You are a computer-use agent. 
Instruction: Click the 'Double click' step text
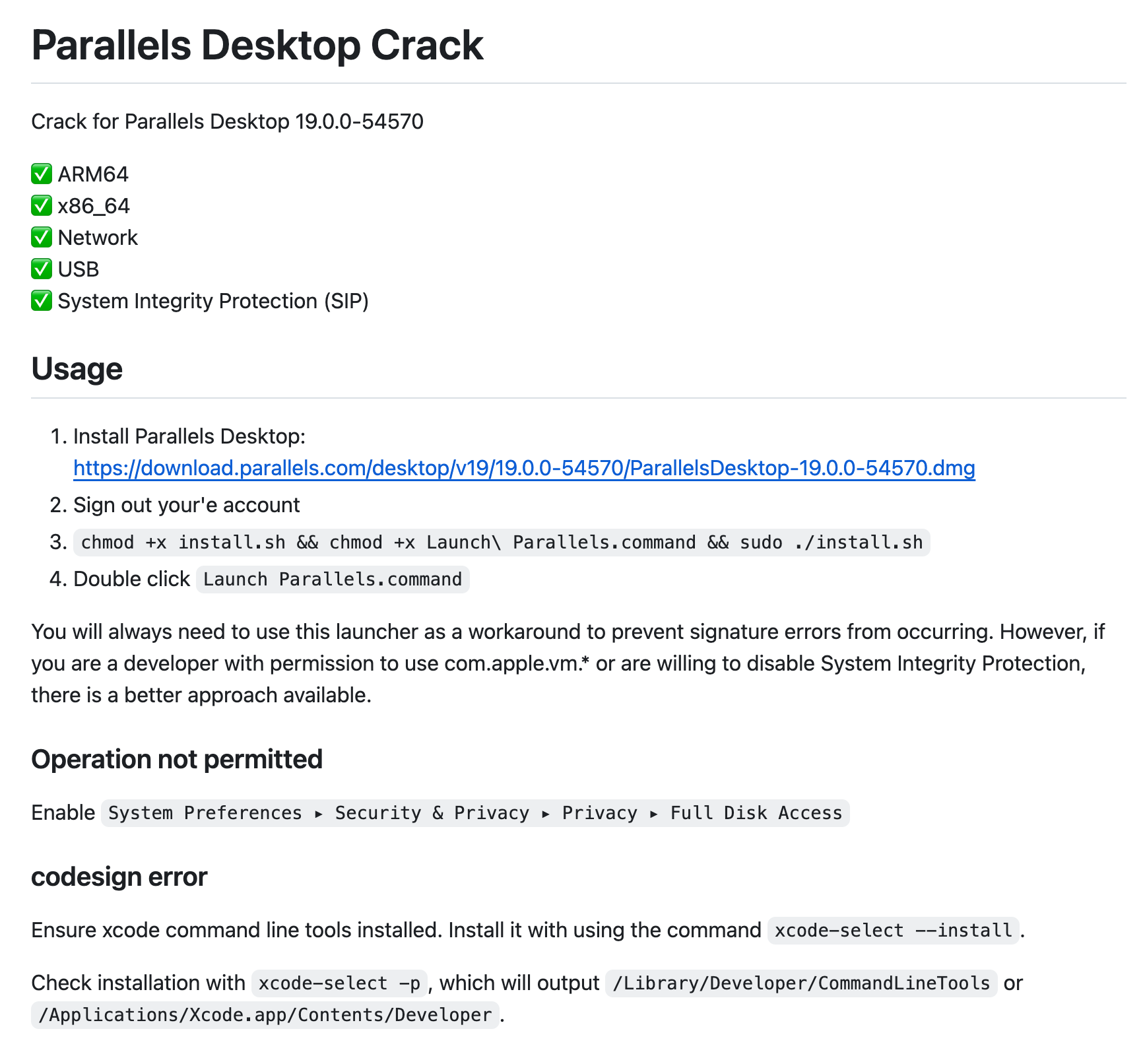(131, 579)
